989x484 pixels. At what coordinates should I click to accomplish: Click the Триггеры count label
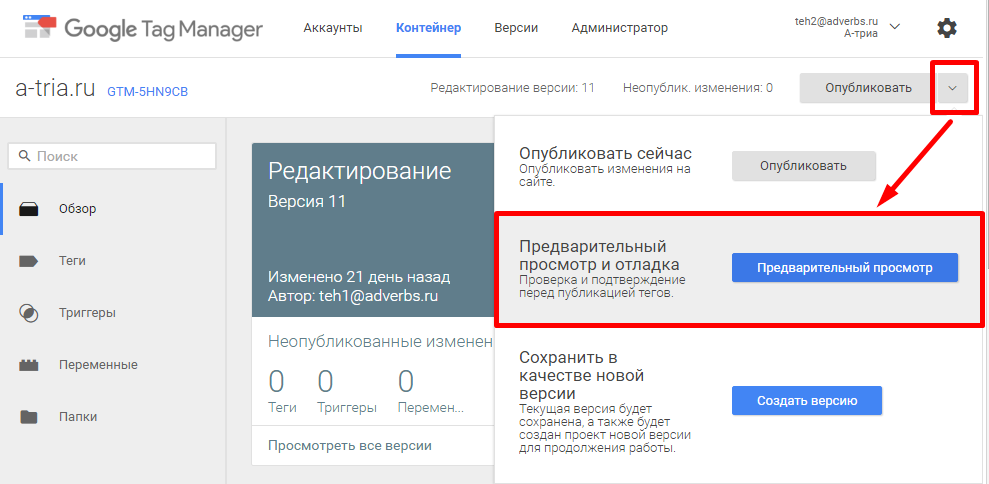coord(347,408)
